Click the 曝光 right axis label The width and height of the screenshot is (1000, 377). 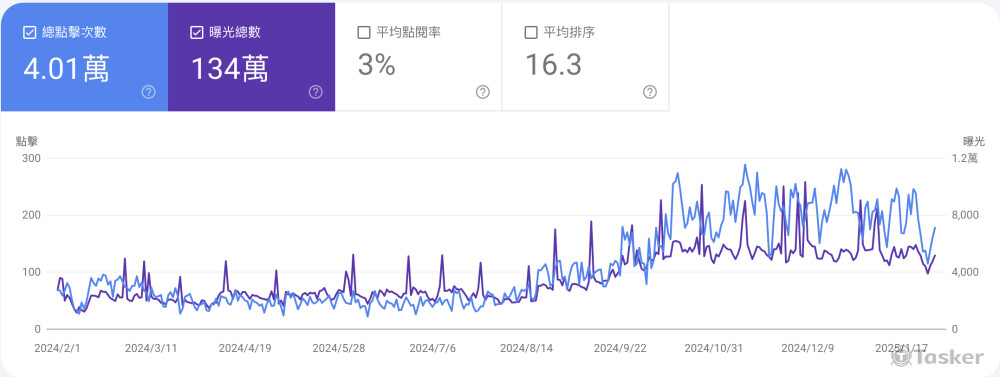coord(974,142)
